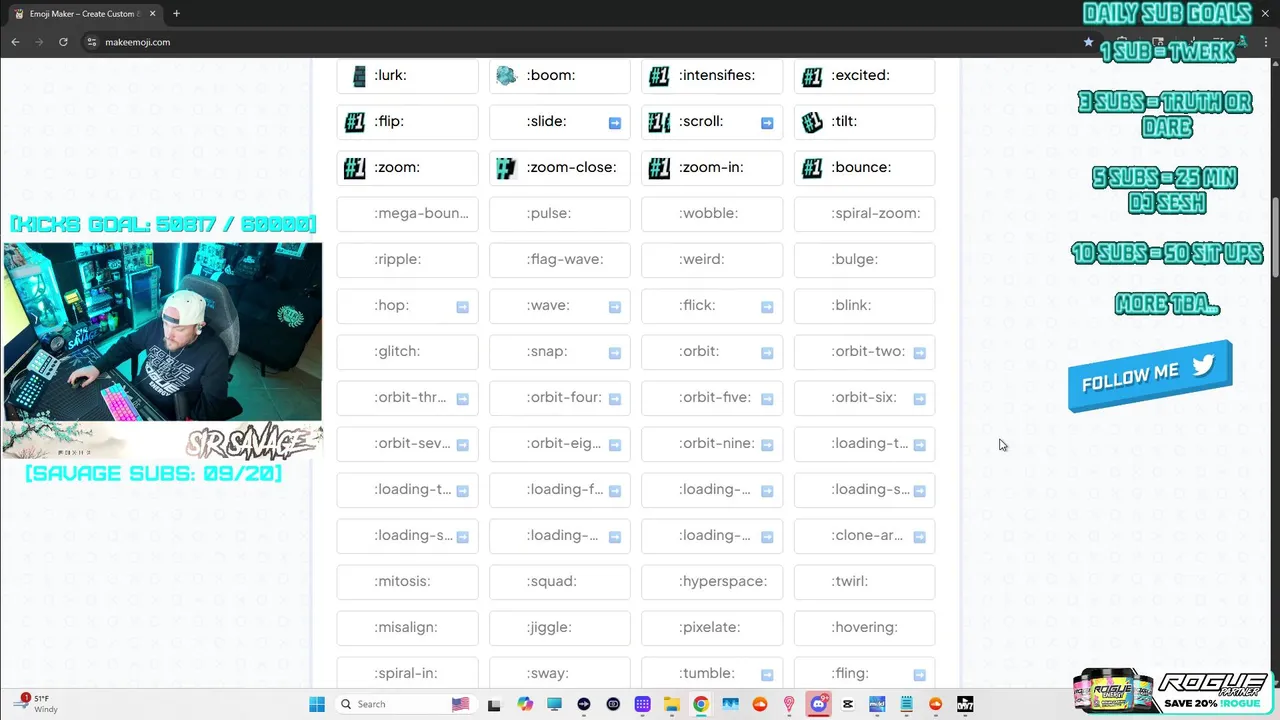Click the blue arrow icon on :orbit-two:
1280x720 pixels.
919,353
